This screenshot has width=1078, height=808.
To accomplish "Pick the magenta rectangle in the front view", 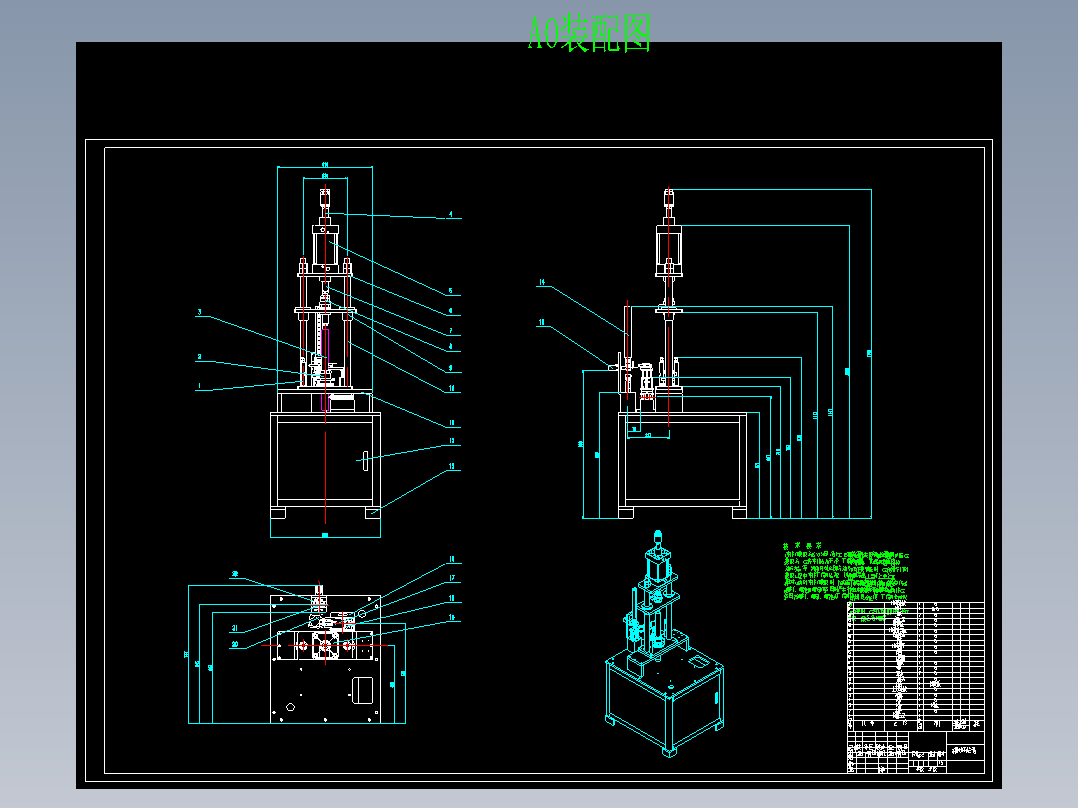I will pos(325,370).
